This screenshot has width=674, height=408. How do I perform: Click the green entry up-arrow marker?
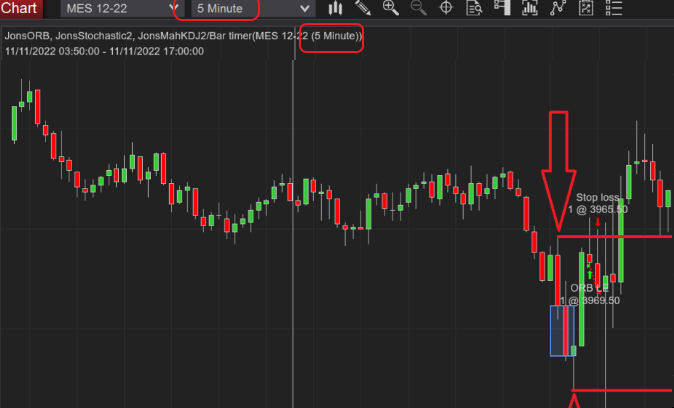point(590,273)
